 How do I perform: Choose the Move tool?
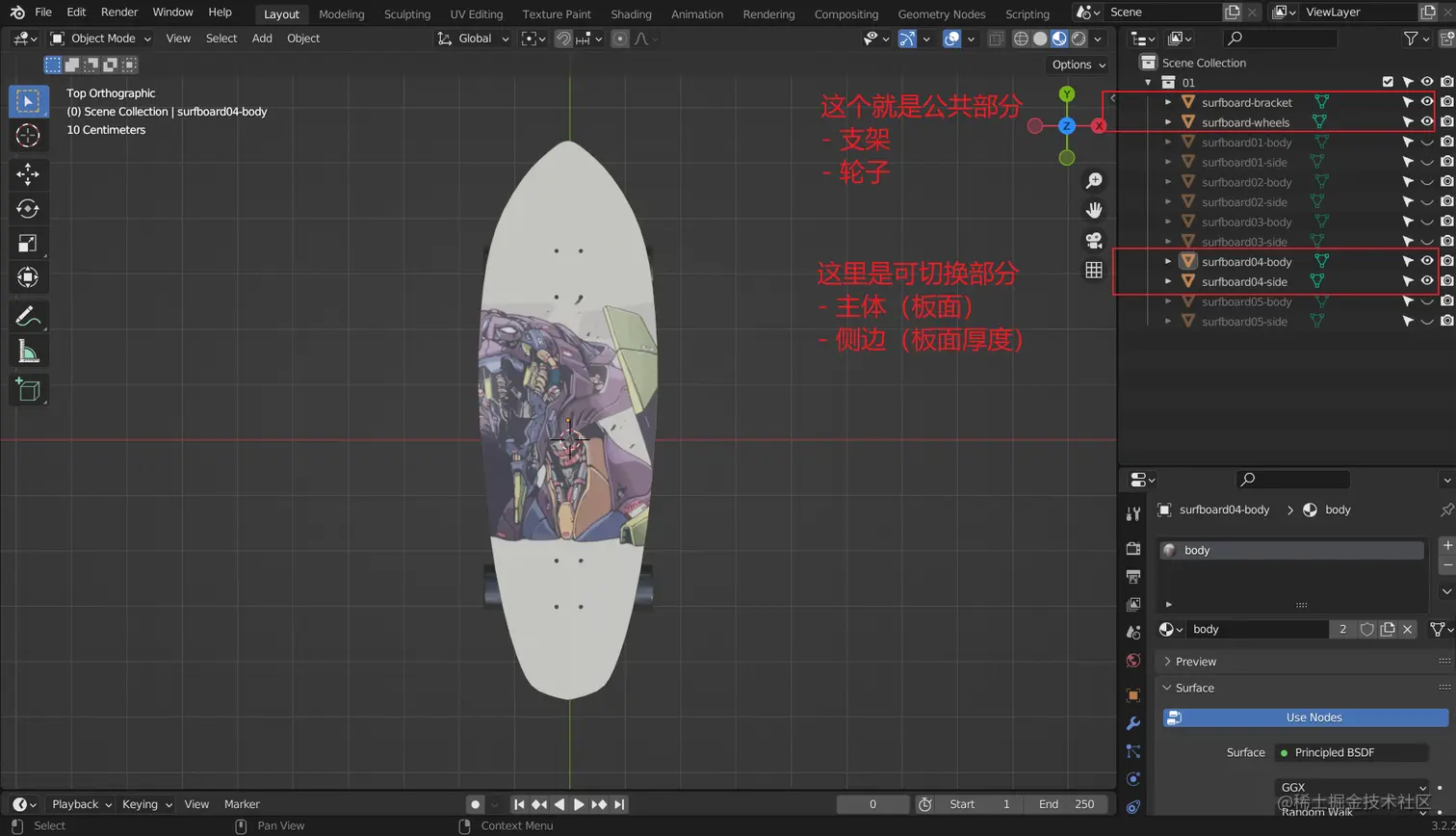pos(28,174)
